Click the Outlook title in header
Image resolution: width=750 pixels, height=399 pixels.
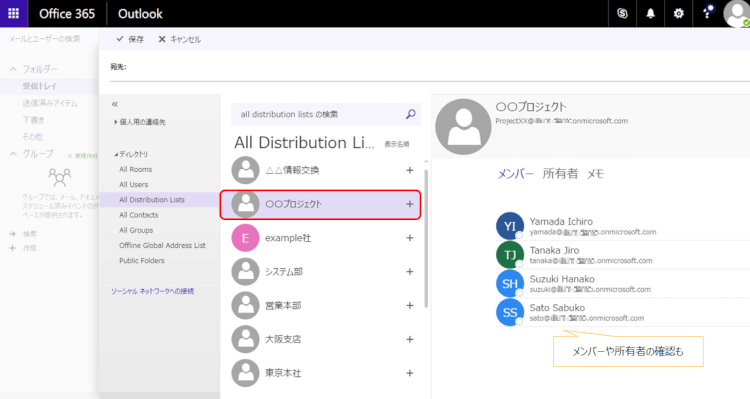[x=140, y=14]
